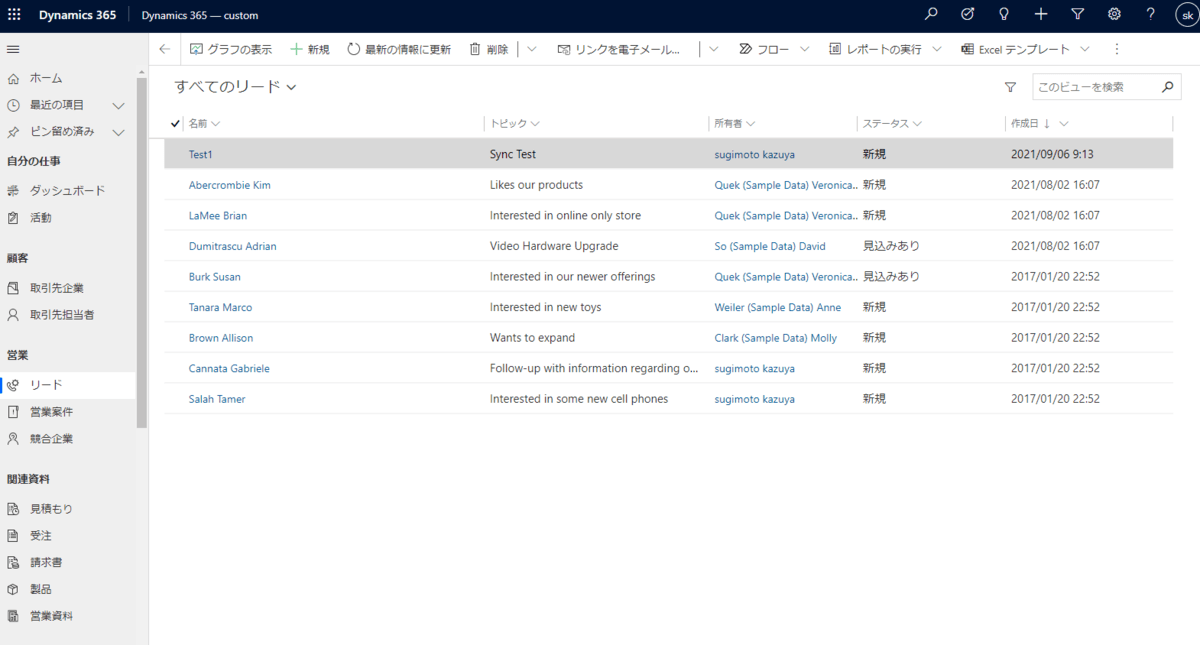Screen dimensions: 1200x645
Task: Go back with the arrow button
Action: 164,49
